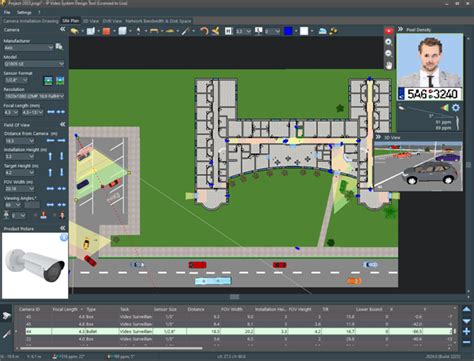
Task: Open the pixel density gear settings
Action: pyautogui.click(x=456, y=108)
